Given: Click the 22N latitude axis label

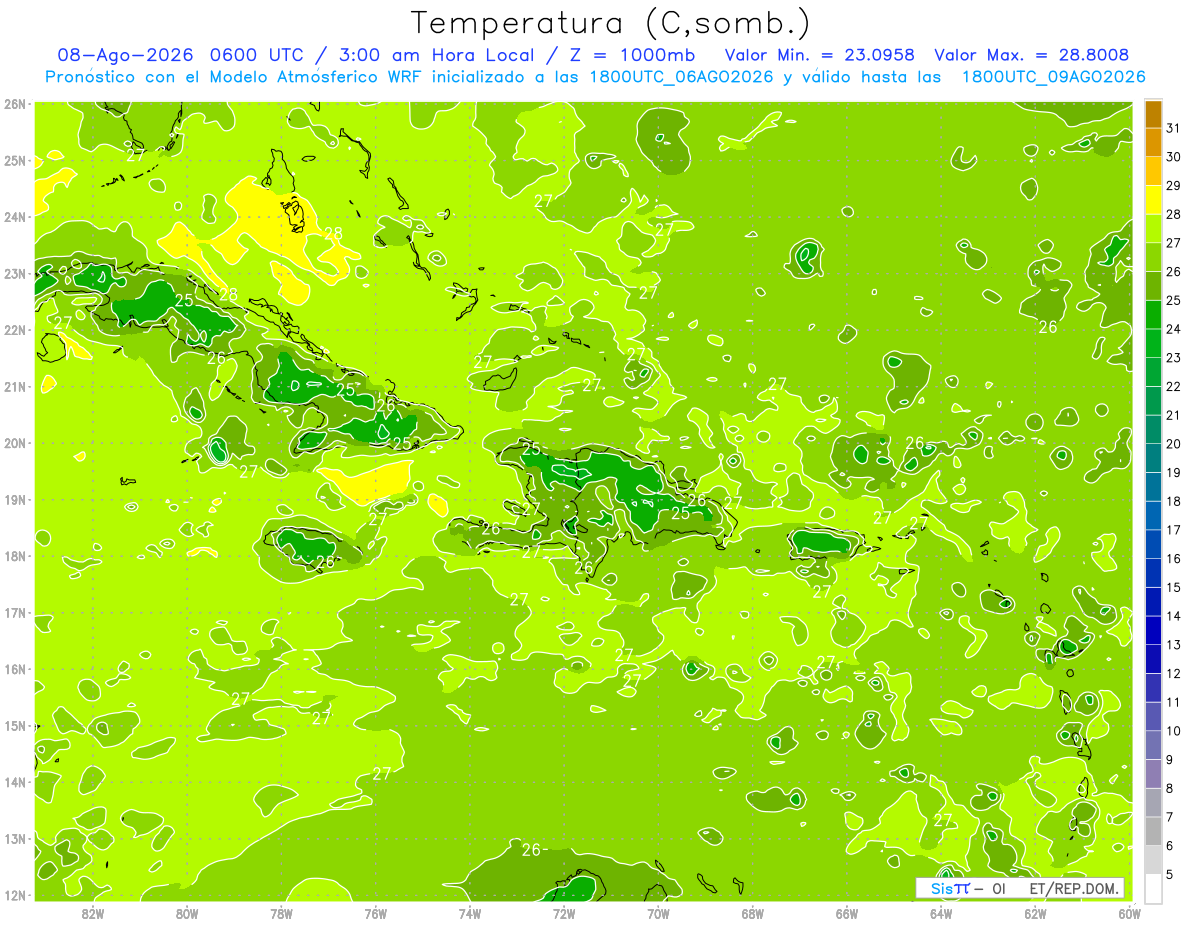Looking at the screenshot, I should click(x=15, y=330).
